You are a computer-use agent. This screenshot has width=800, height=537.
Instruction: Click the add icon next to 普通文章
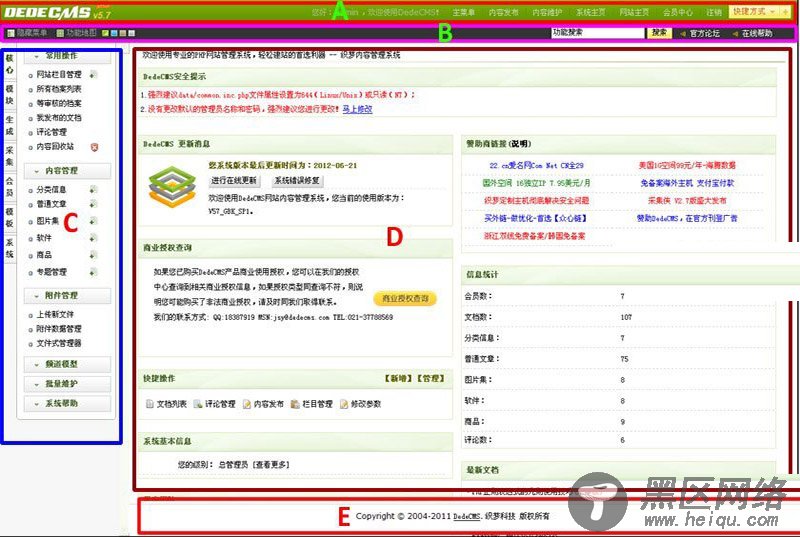click(x=93, y=204)
